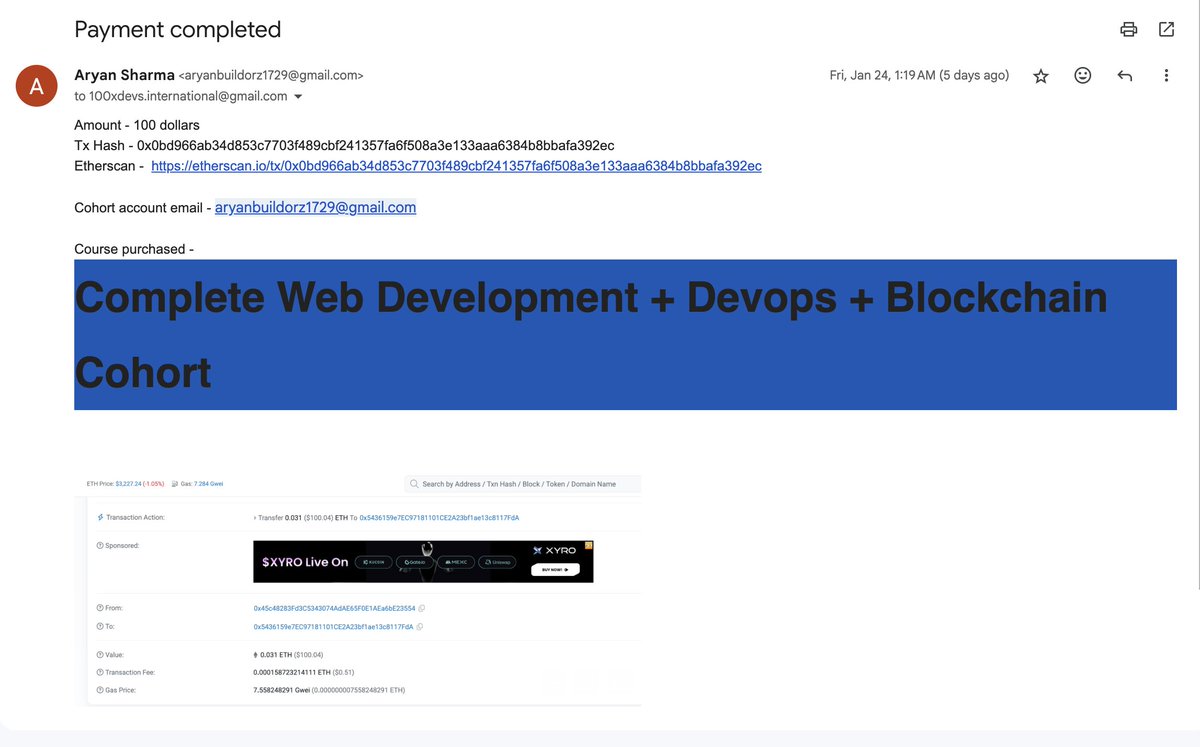Click 'to 100xdevs.international@gmail.com' recipient text
The height and width of the screenshot is (747, 1200).
point(181,97)
